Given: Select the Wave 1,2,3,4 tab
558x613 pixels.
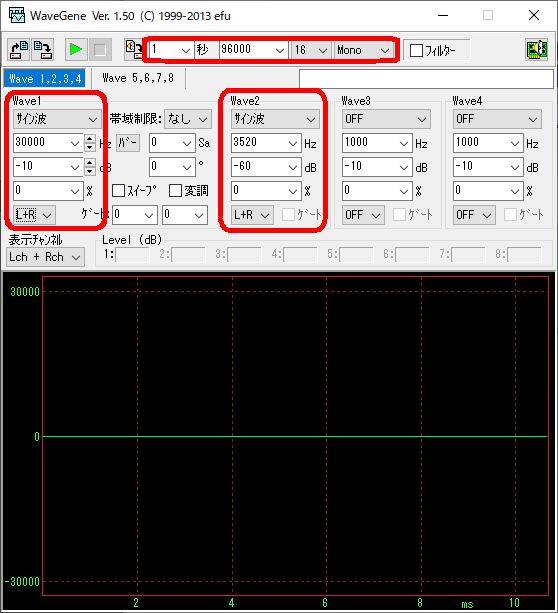Looking at the screenshot, I should tap(45, 79).
